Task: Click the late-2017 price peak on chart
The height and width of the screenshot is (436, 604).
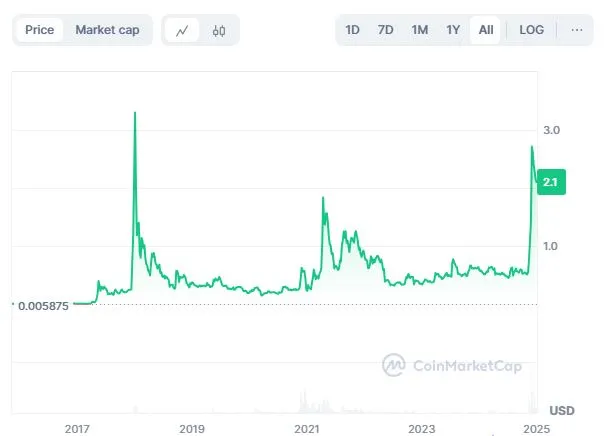Action: click(x=135, y=113)
